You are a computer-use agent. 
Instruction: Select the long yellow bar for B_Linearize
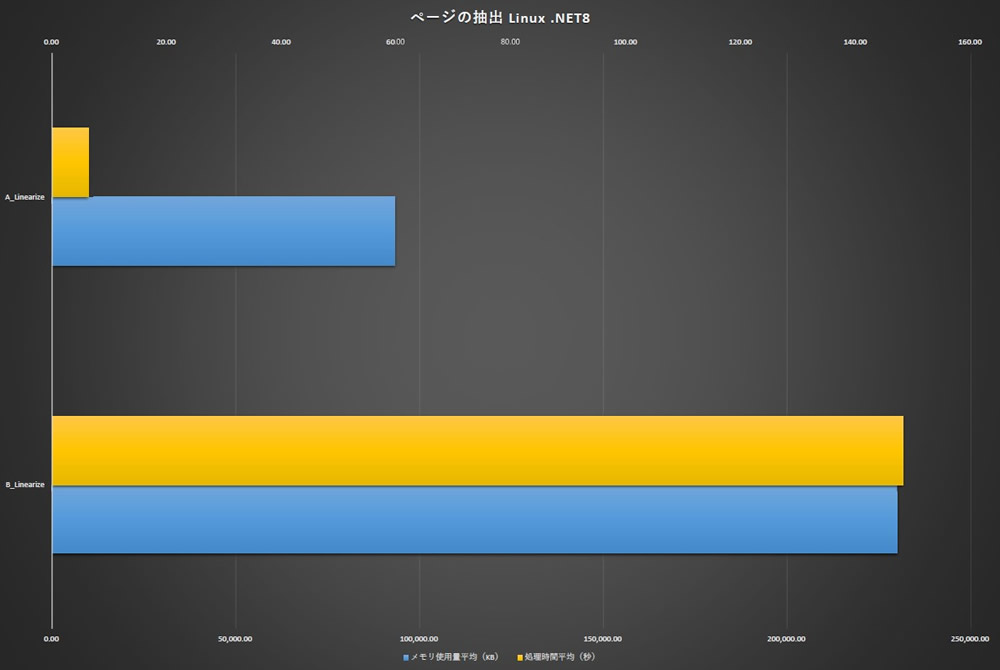[x=477, y=450]
